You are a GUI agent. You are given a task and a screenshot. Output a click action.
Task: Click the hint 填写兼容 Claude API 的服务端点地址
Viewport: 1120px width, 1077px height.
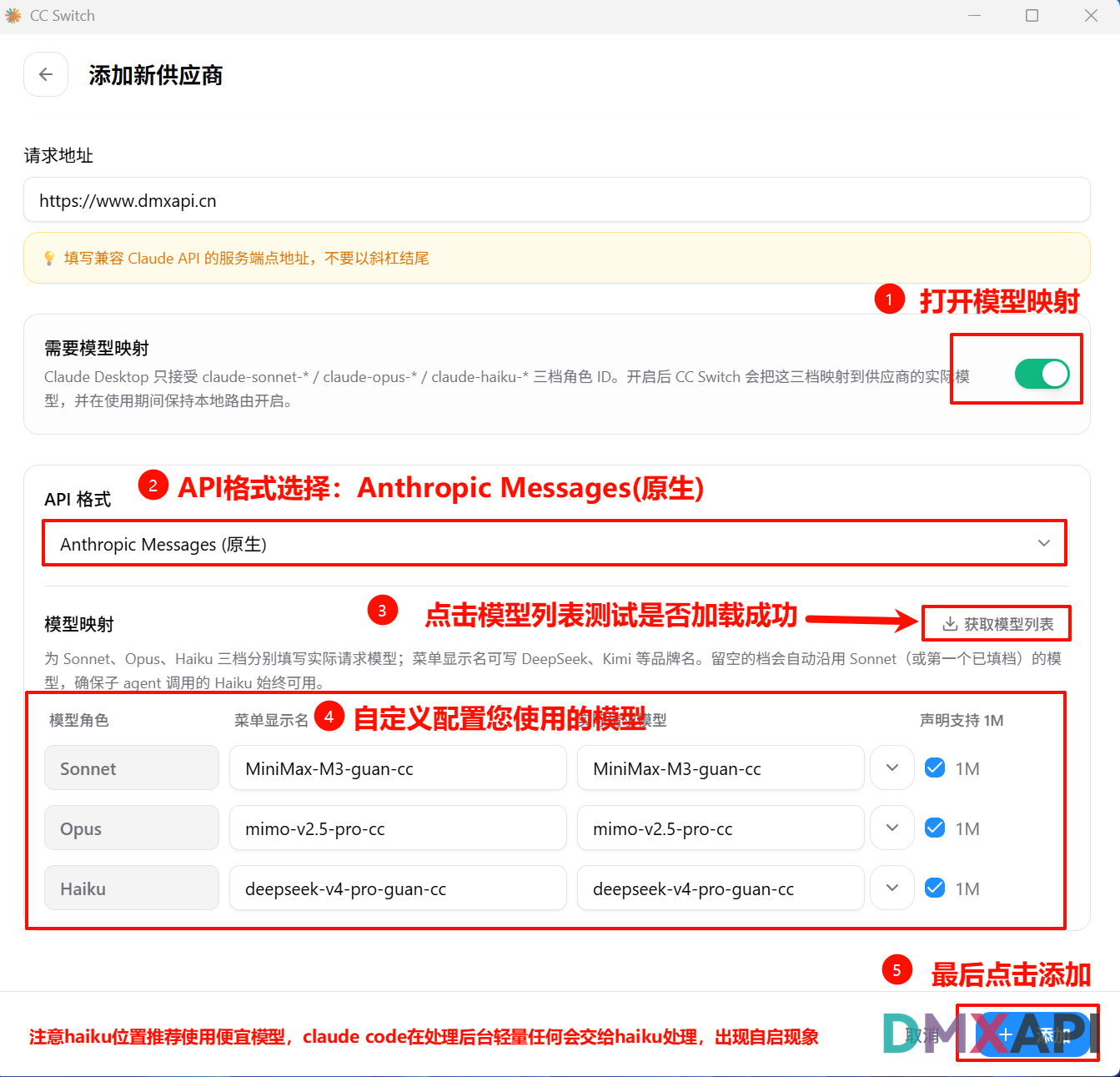click(247, 259)
